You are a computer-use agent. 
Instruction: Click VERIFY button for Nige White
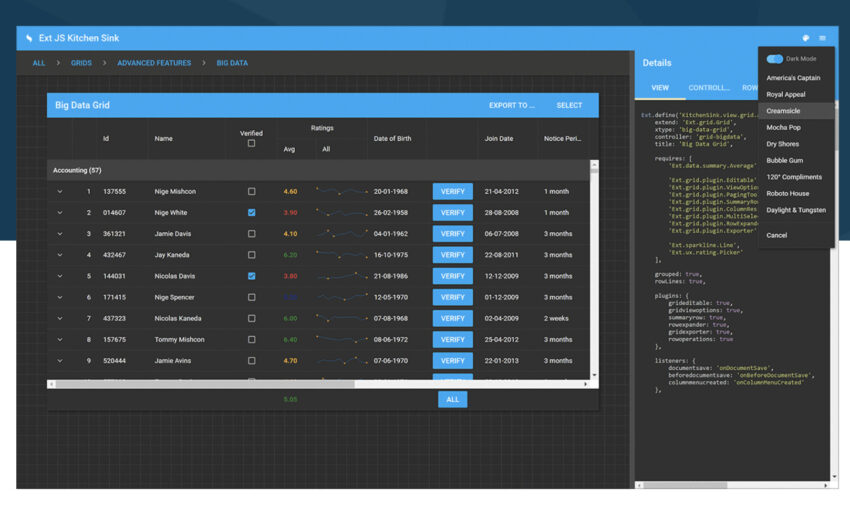pyautogui.click(x=453, y=212)
